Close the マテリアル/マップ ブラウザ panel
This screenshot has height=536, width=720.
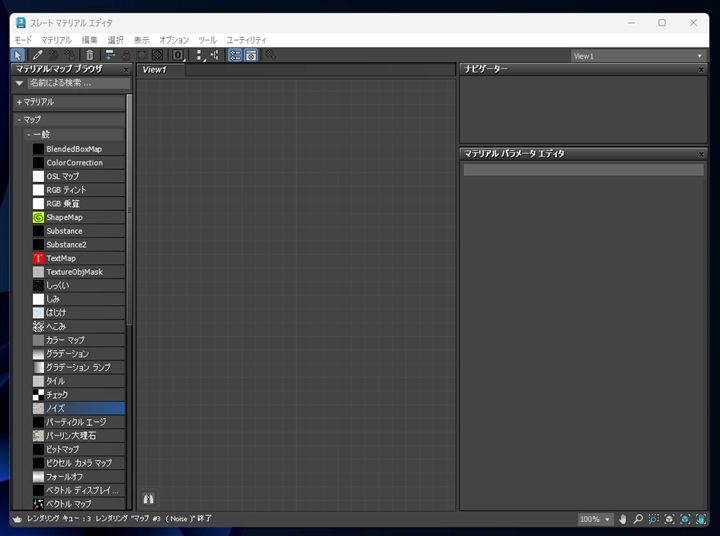[x=126, y=69]
